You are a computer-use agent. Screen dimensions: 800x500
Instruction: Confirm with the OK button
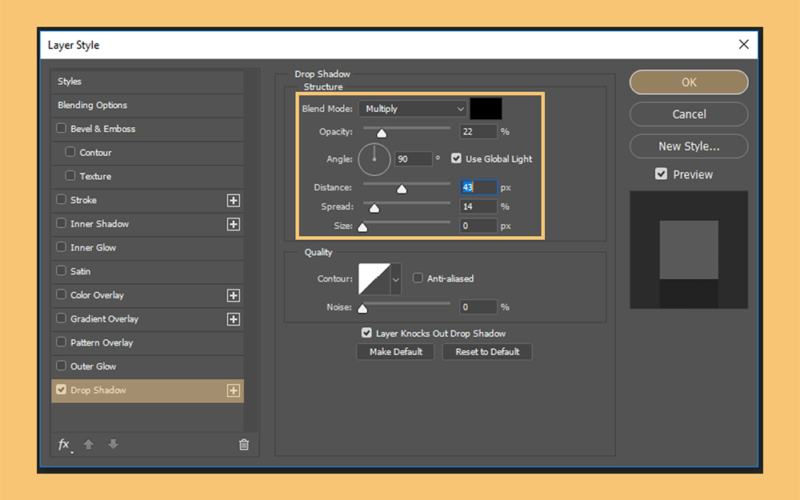point(689,82)
